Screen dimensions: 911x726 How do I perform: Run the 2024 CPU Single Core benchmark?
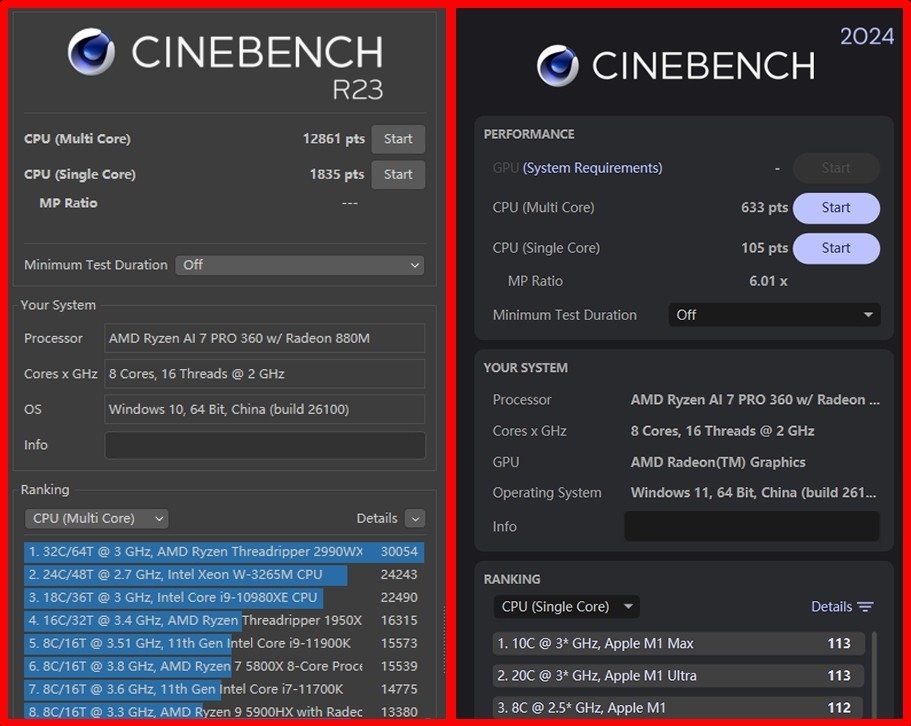tap(836, 248)
